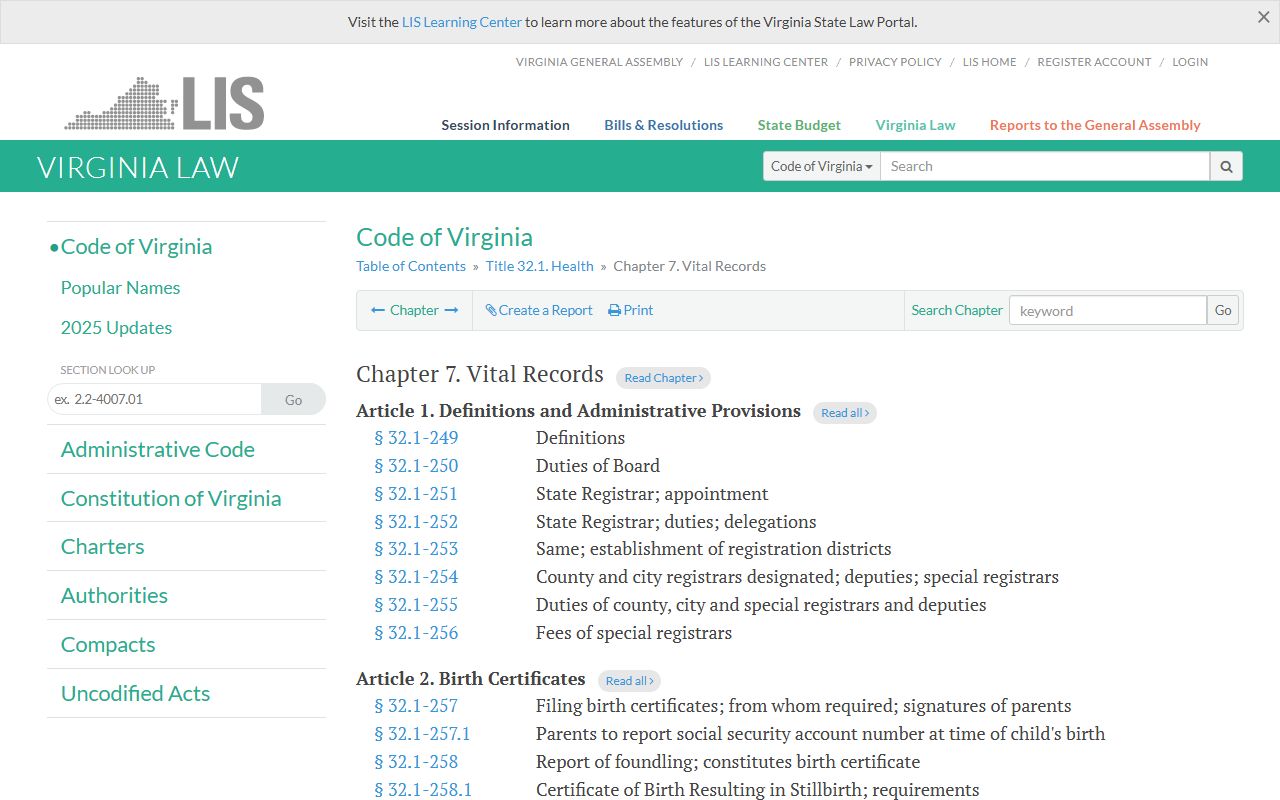The width and height of the screenshot is (1280, 800).
Task: Print this chapter
Action: [631, 310]
